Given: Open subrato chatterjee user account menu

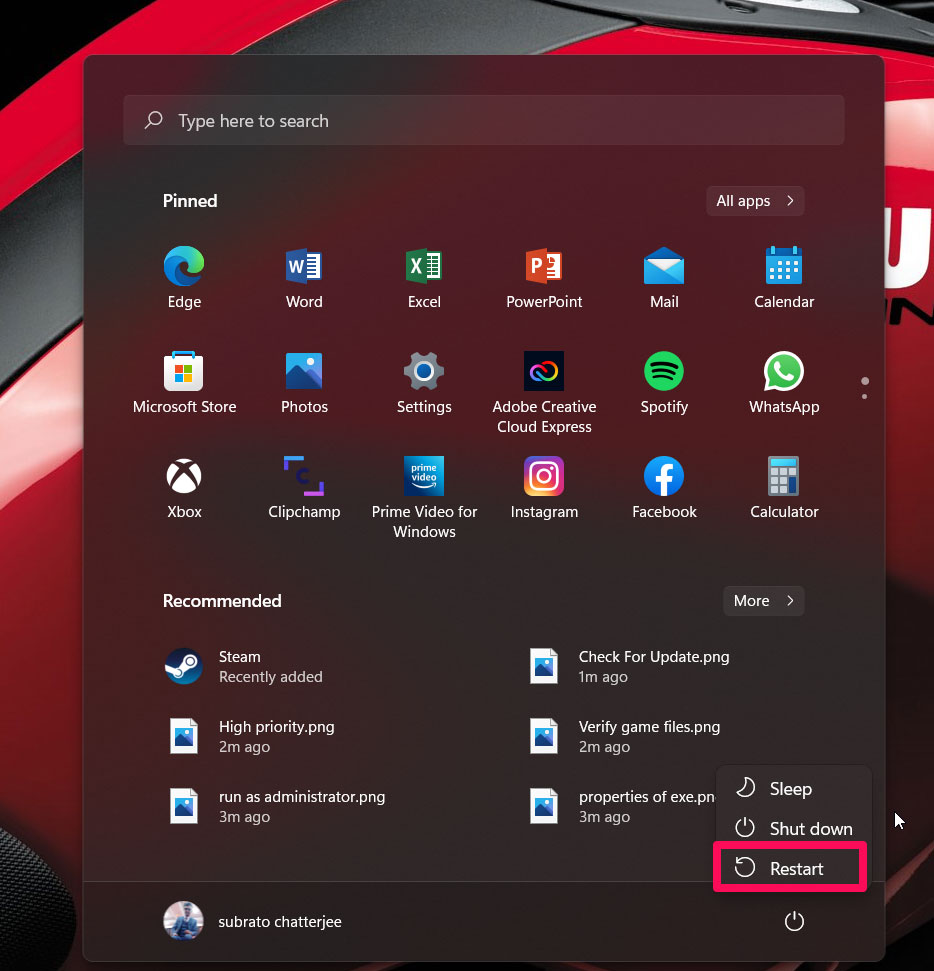Looking at the screenshot, I should (x=253, y=922).
